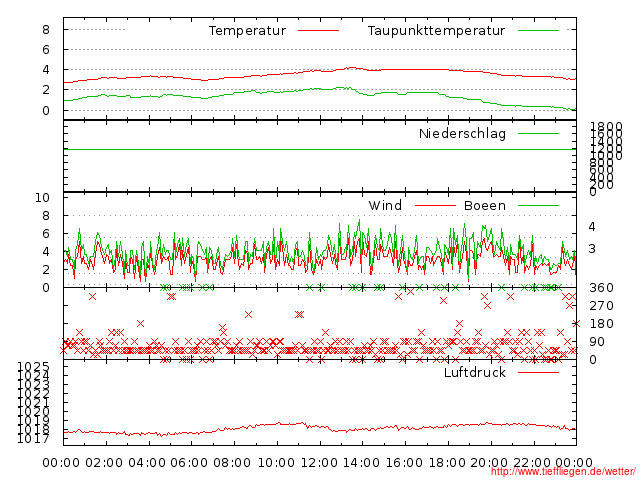Select the Luftdruck legend label

[475, 372]
